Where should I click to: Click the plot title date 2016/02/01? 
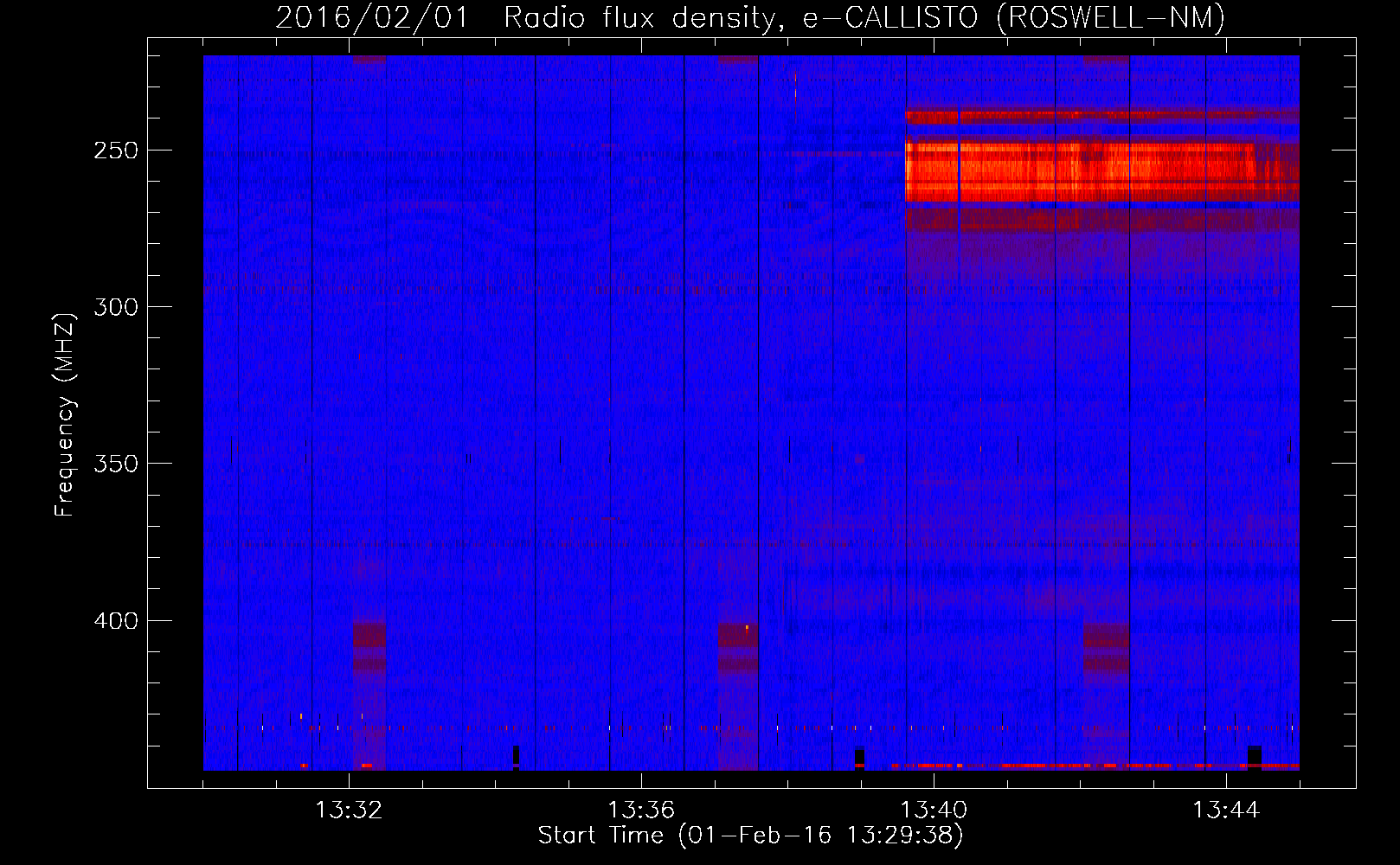coord(372,17)
